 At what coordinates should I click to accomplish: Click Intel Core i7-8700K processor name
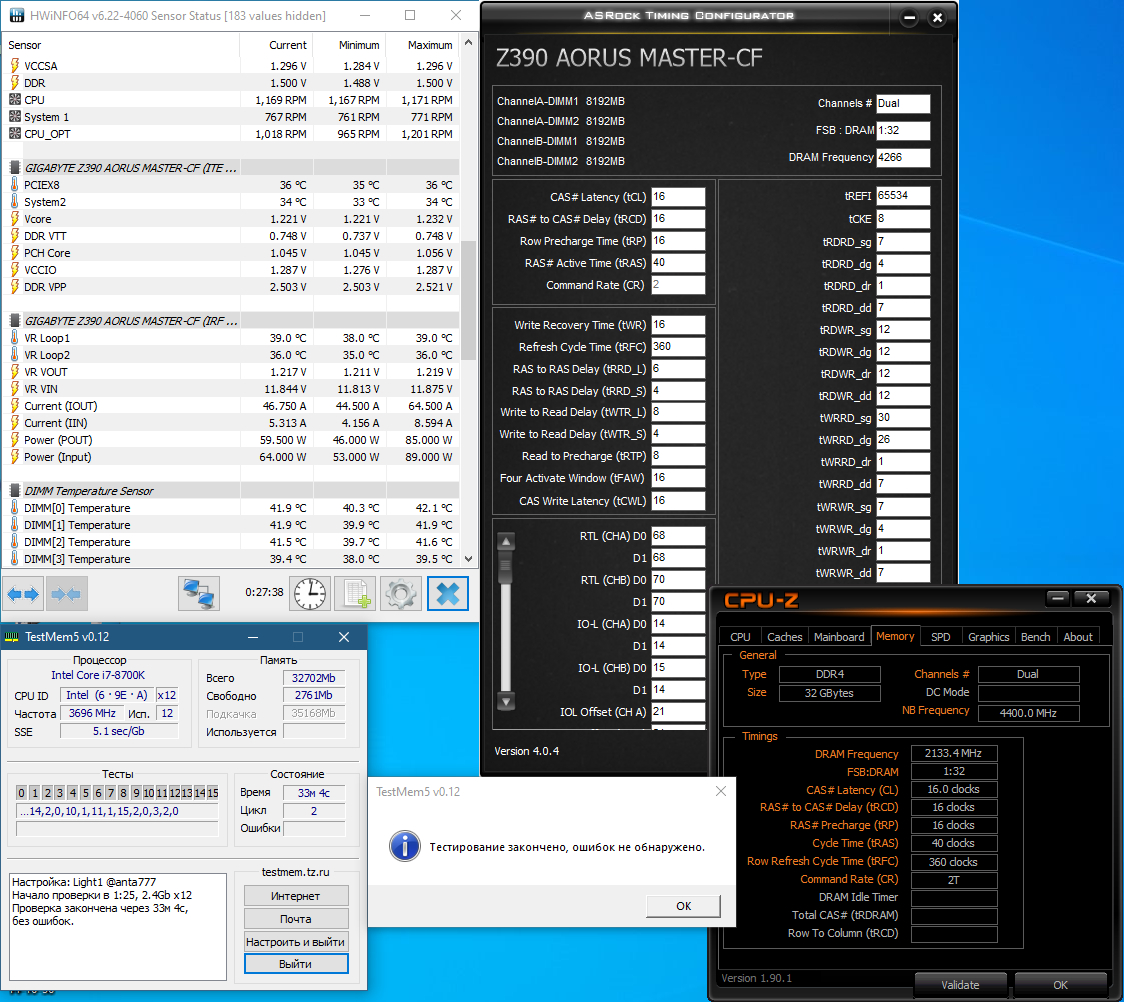pyautogui.click(x=97, y=675)
